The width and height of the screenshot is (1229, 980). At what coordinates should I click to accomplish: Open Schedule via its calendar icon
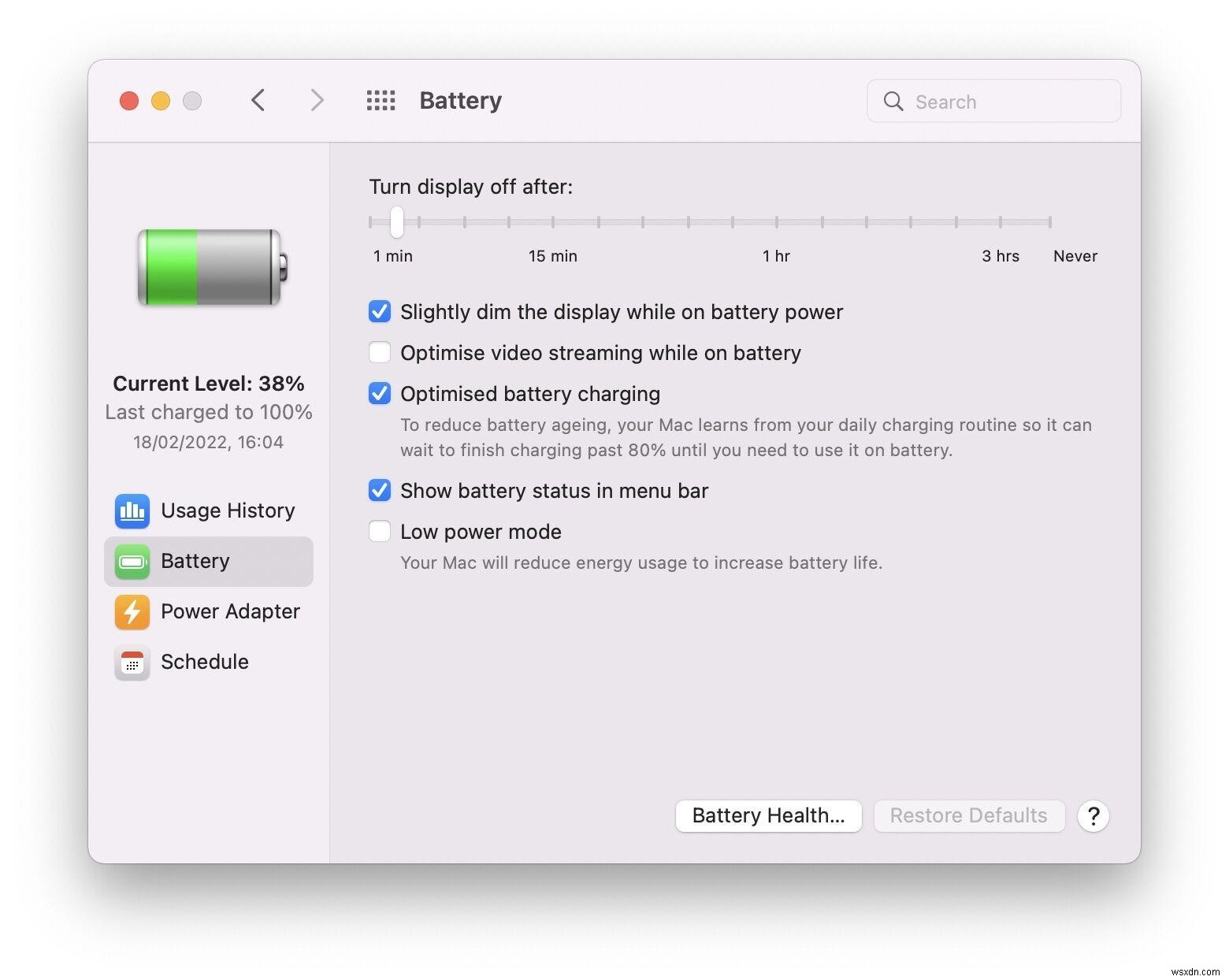pyautogui.click(x=132, y=663)
